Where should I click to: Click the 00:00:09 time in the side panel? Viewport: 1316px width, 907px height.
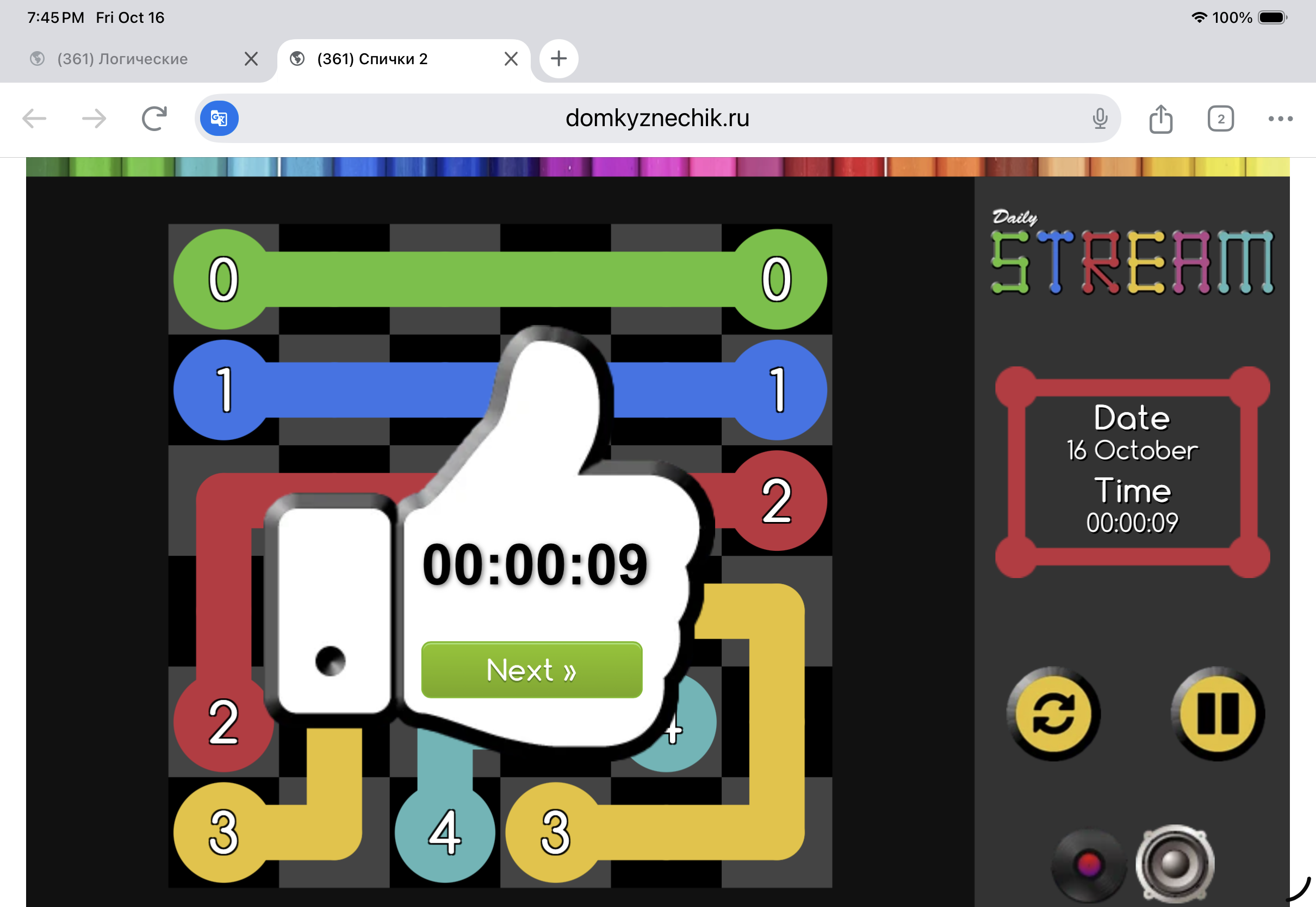click(1132, 523)
